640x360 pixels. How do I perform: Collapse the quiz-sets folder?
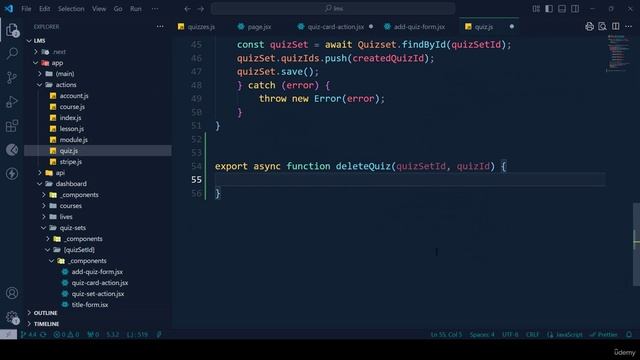point(72,228)
